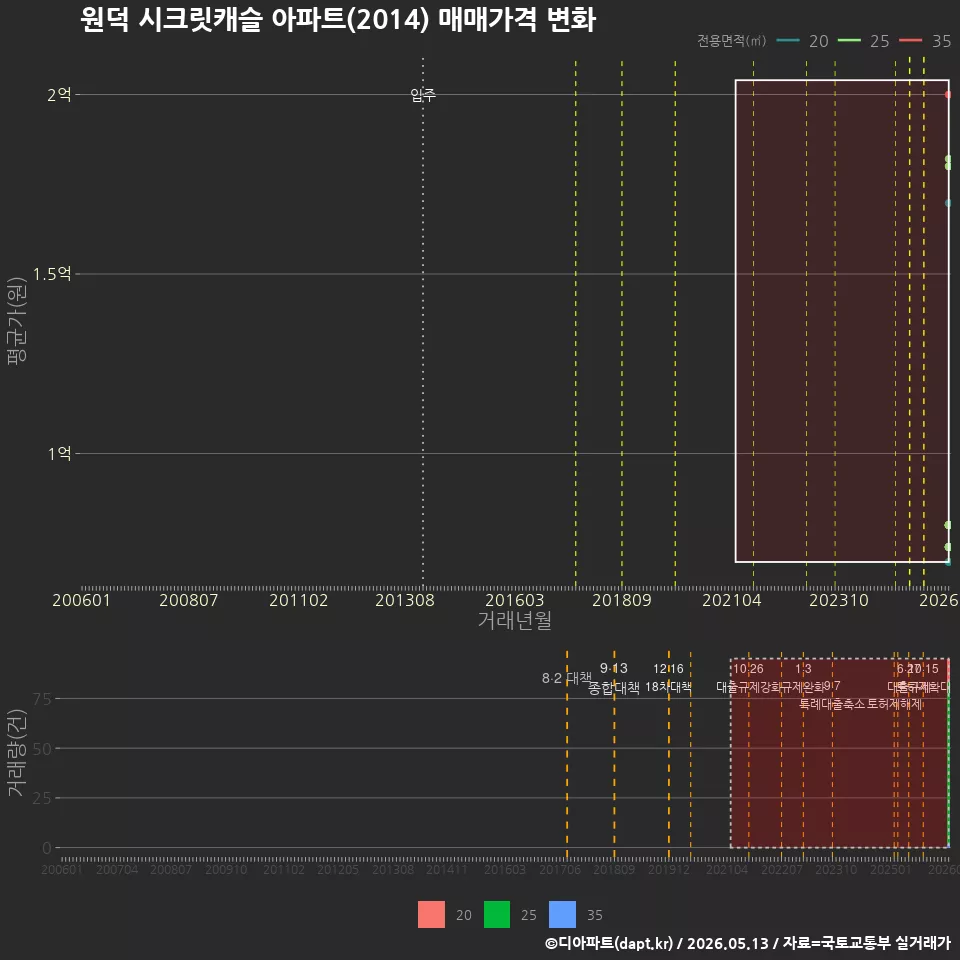Click the 1.5억 price axis label
This screenshot has height=960, width=960.
click(52, 274)
